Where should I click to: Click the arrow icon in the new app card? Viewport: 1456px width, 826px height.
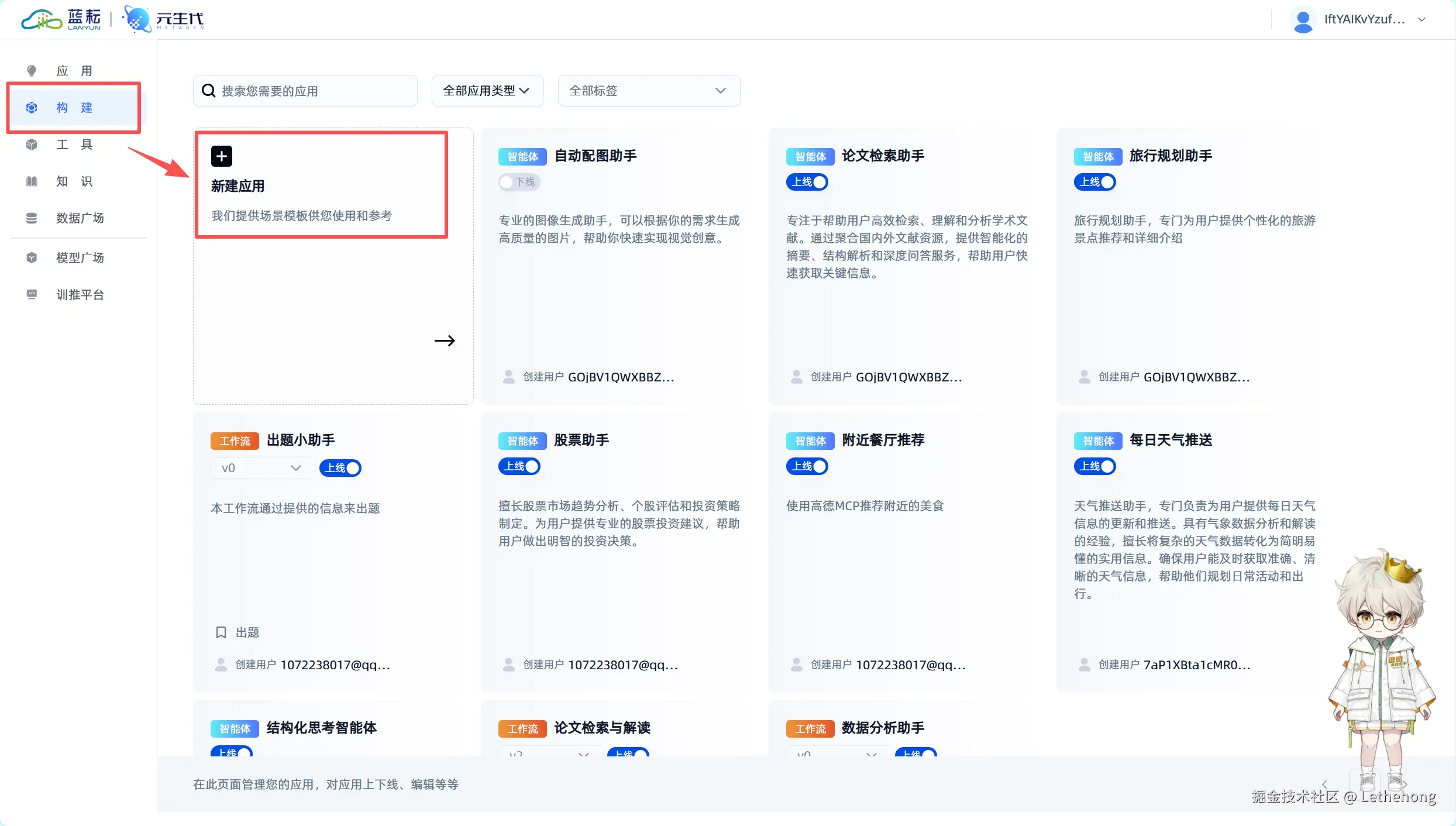click(445, 340)
